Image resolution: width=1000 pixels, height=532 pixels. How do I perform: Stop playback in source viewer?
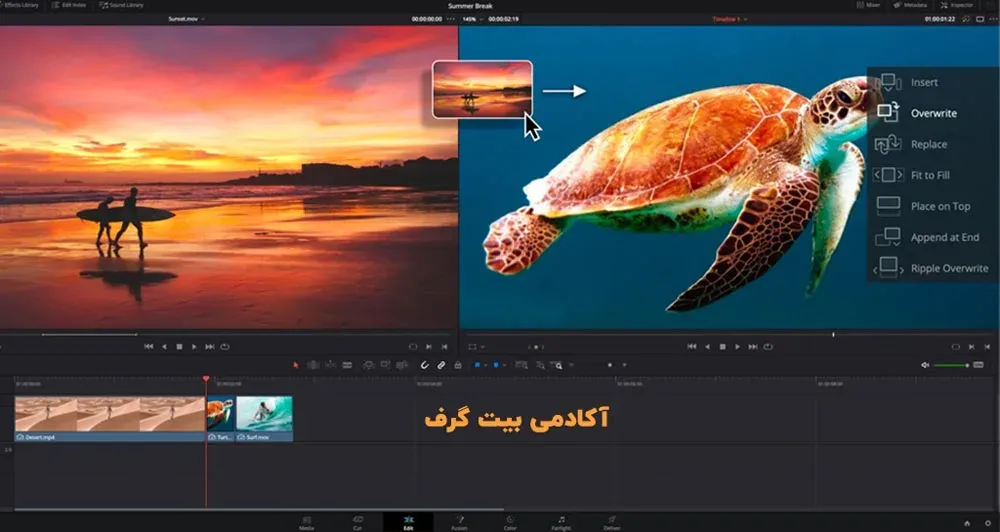coord(179,346)
